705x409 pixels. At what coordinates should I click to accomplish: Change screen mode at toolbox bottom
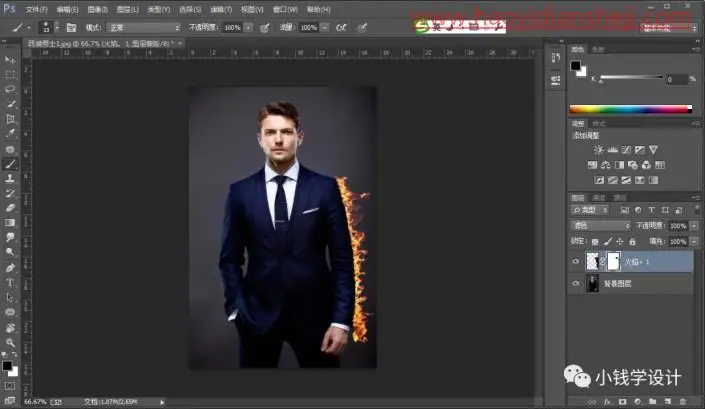10,400
